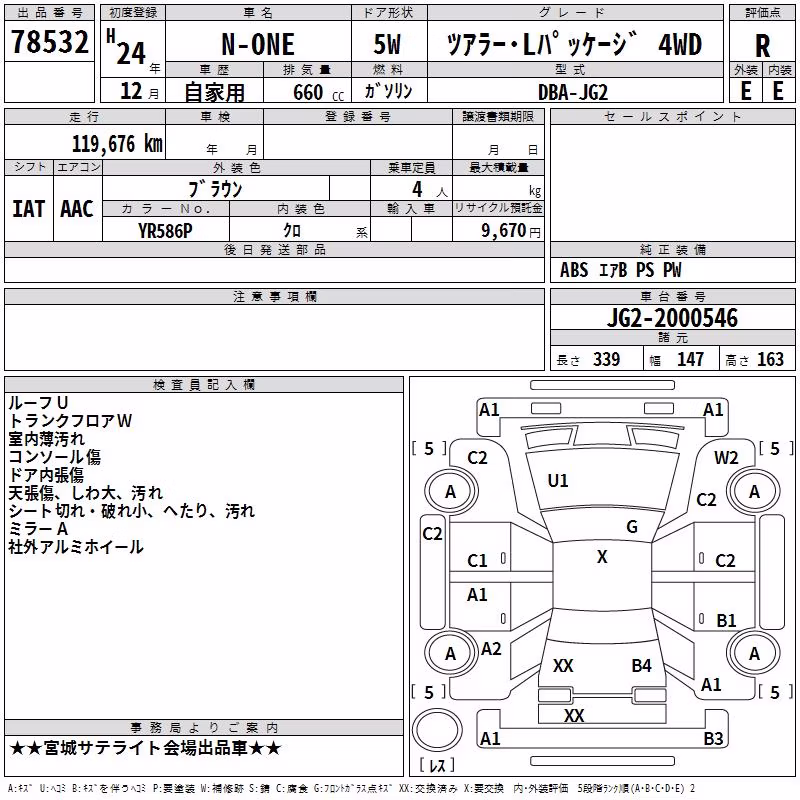
Task: Click the registration month 12月
Action: [x=139, y=91]
